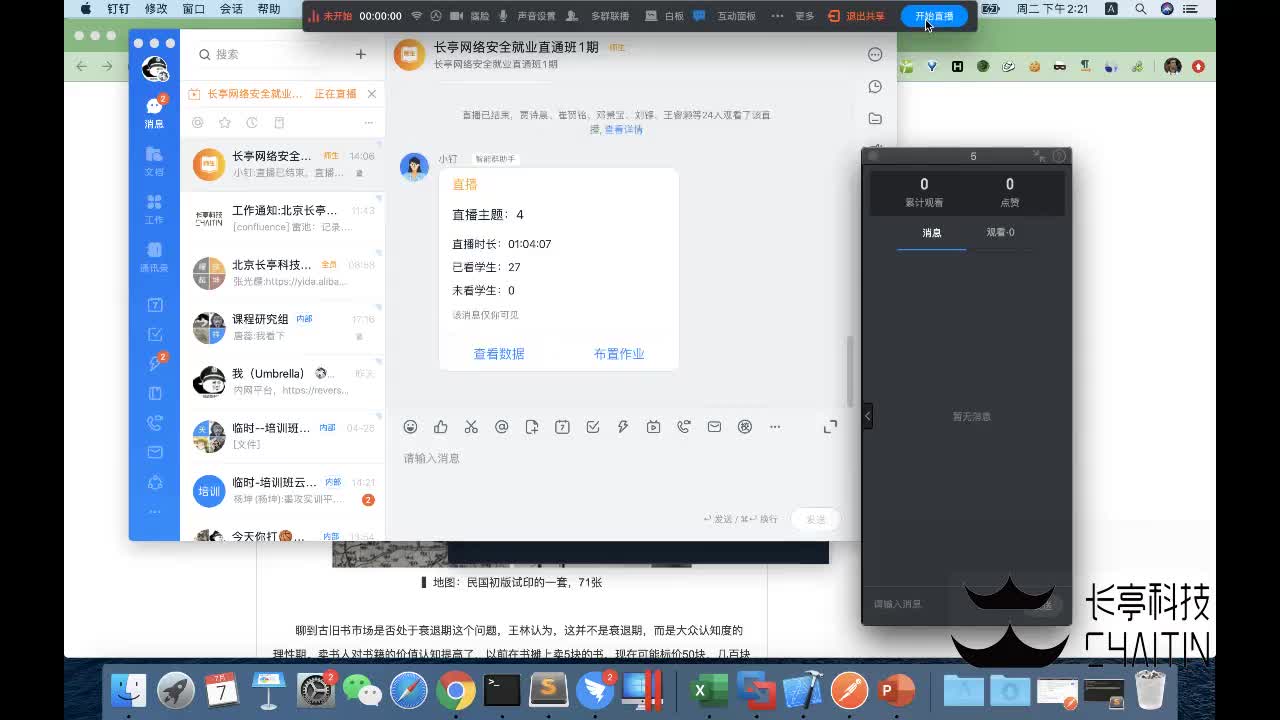Screen dimensions: 1280x720
Task: Click the lightning DING icon in chat toolbar
Action: (623, 427)
